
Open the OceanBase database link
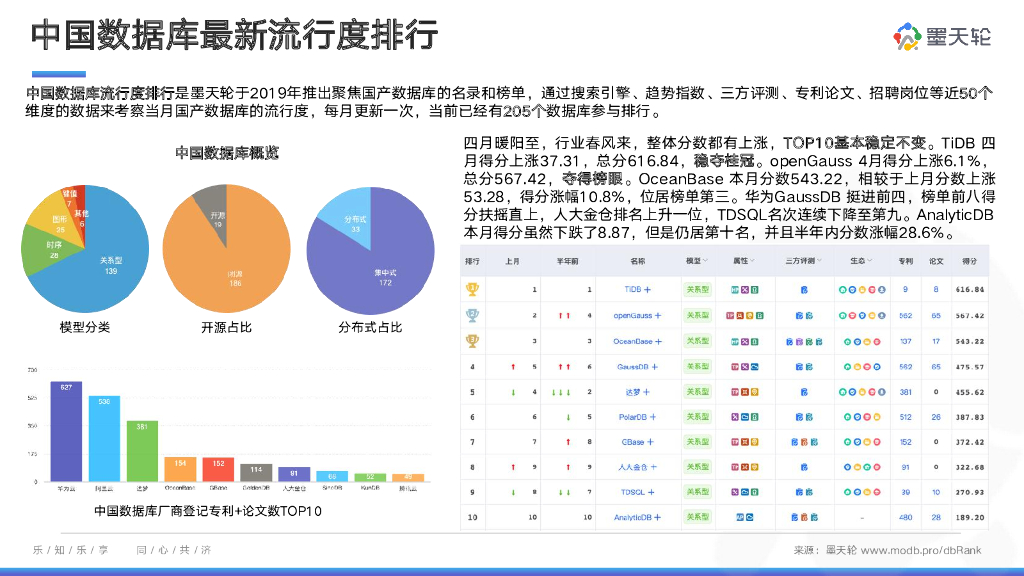632,342
